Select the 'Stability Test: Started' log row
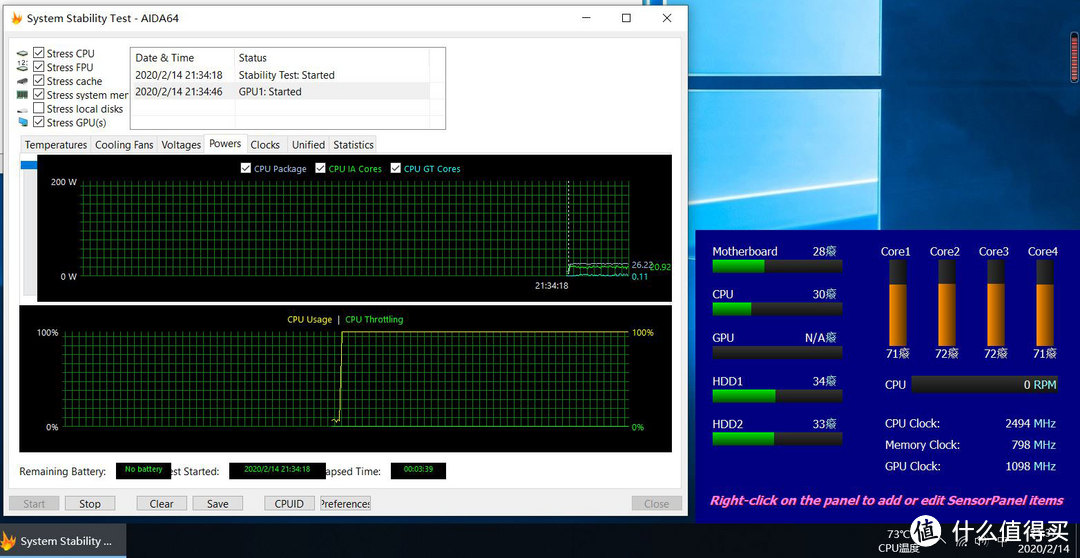Screen dimensions: 1080x558 pyautogui.click(x=280, y=74)
